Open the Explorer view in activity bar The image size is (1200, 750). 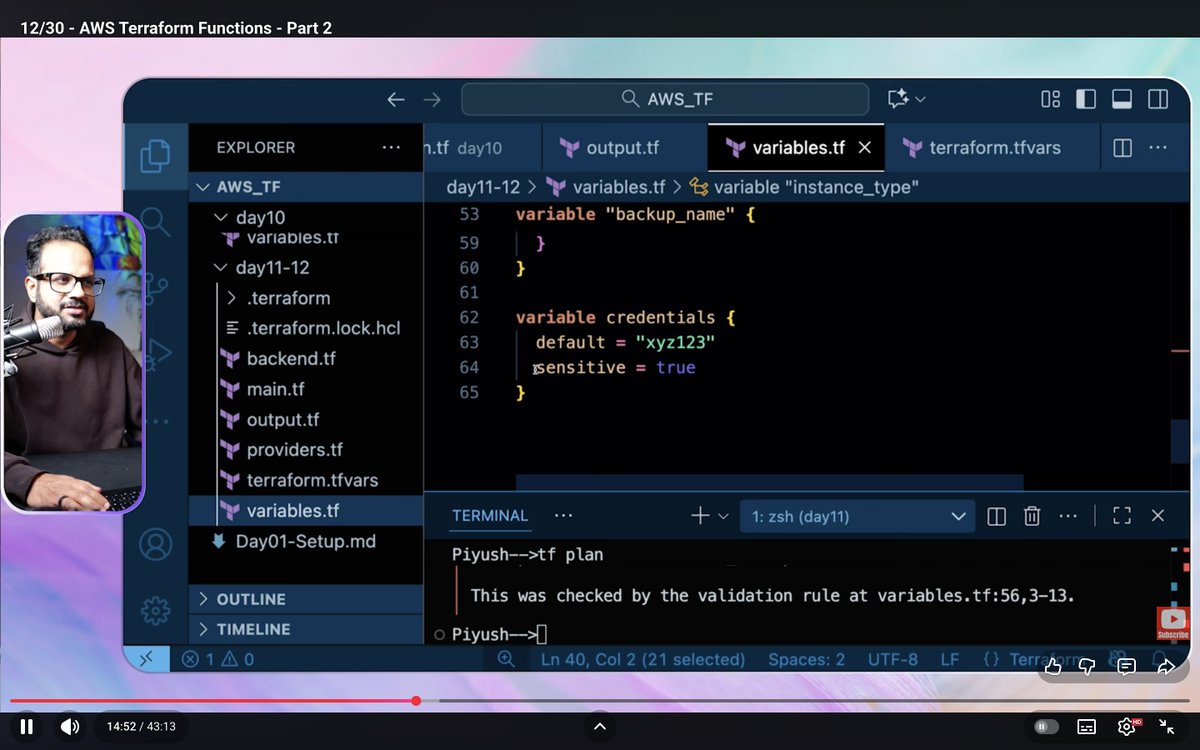[x=155, y=155]
